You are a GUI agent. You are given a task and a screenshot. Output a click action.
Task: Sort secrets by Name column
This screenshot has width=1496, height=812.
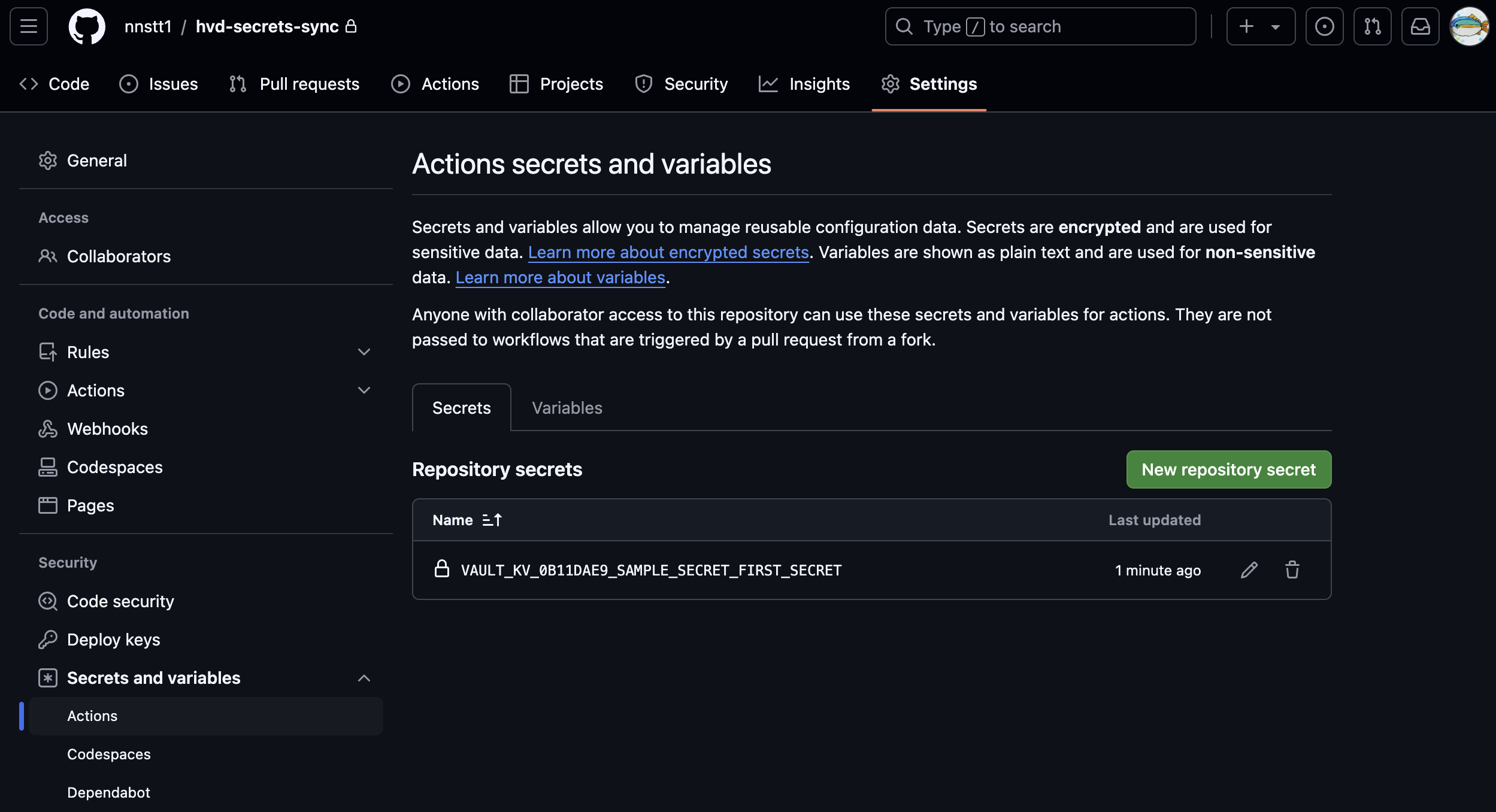pos(467,520)
